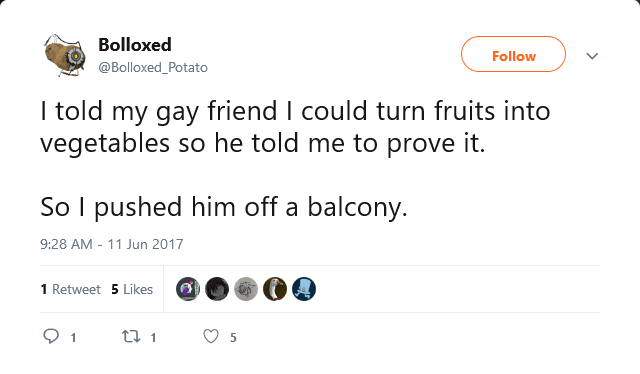The width and height of the screenshot is (640, 374).
Task: Expand the chevron menu beside Follow
Action: [x=592, y=56]
